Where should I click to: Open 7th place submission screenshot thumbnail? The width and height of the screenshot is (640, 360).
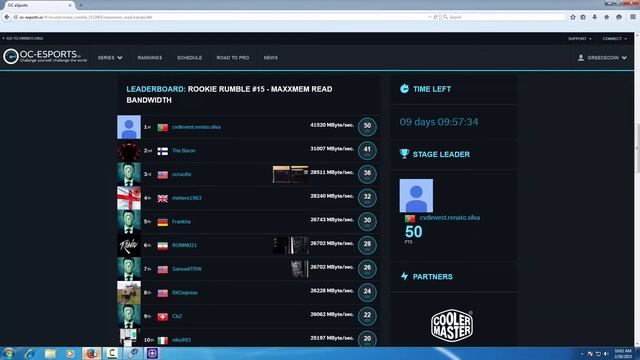[x=299, y=269]
